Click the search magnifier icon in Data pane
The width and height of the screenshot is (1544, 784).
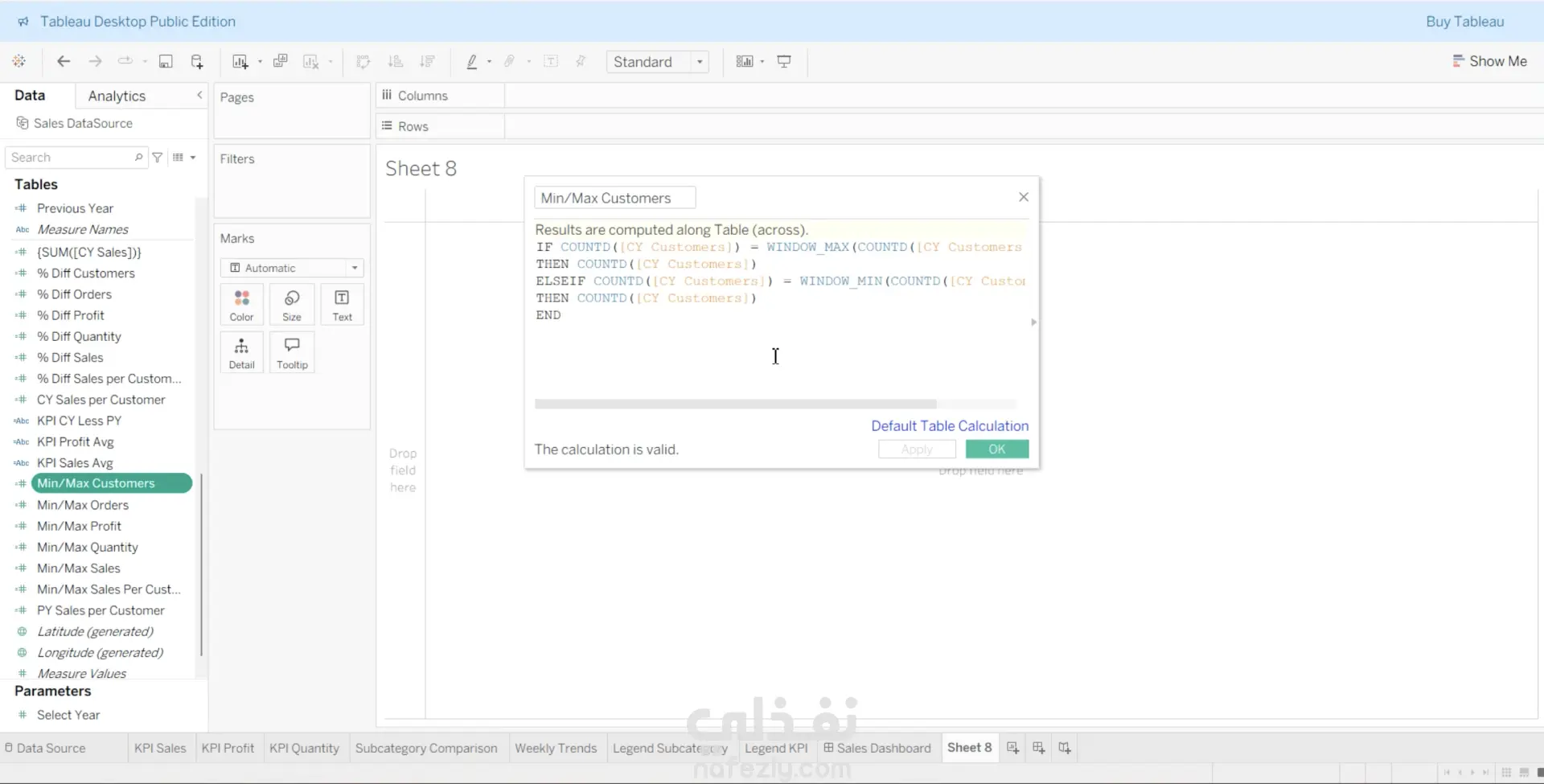(138, 158)
